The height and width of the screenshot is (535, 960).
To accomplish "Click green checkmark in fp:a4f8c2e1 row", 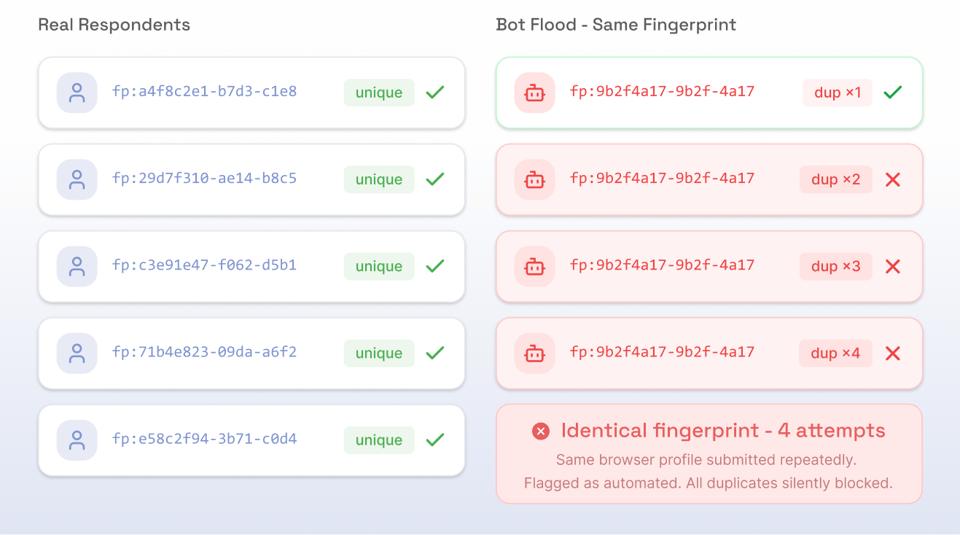I will pyautogui.click(x=435, y=92).
